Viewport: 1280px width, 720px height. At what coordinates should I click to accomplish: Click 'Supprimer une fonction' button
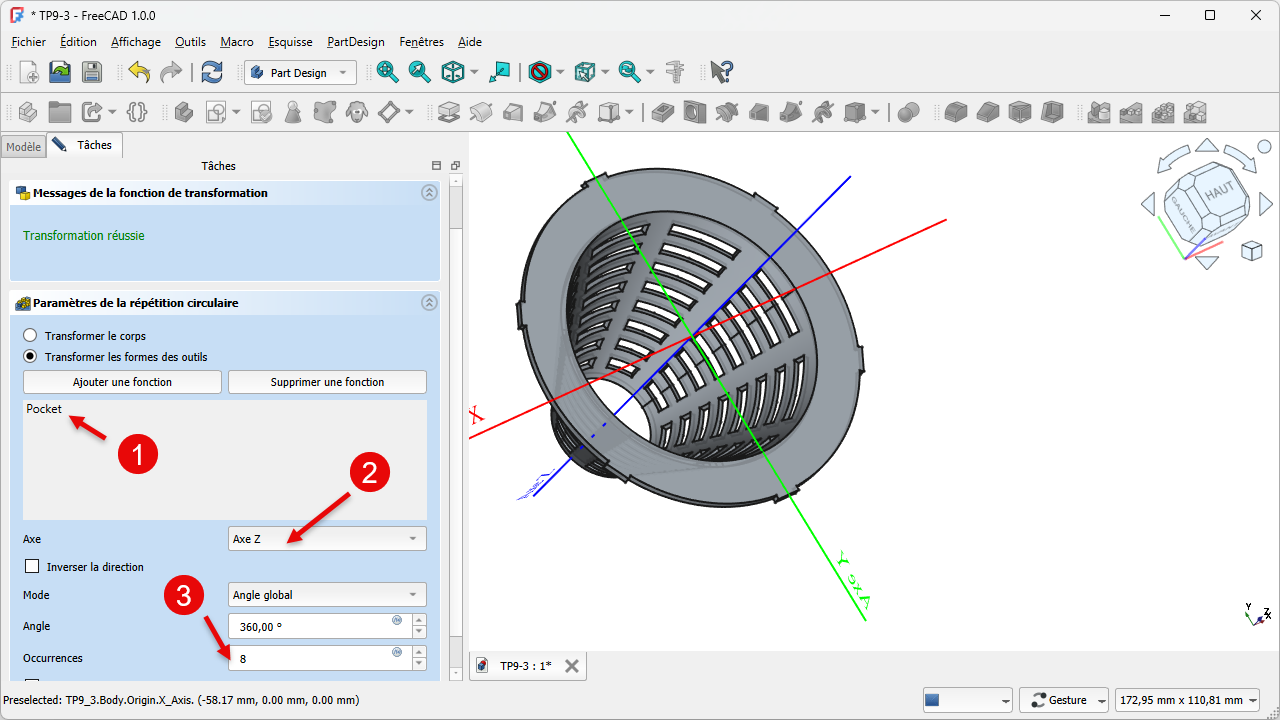point(327,382)
